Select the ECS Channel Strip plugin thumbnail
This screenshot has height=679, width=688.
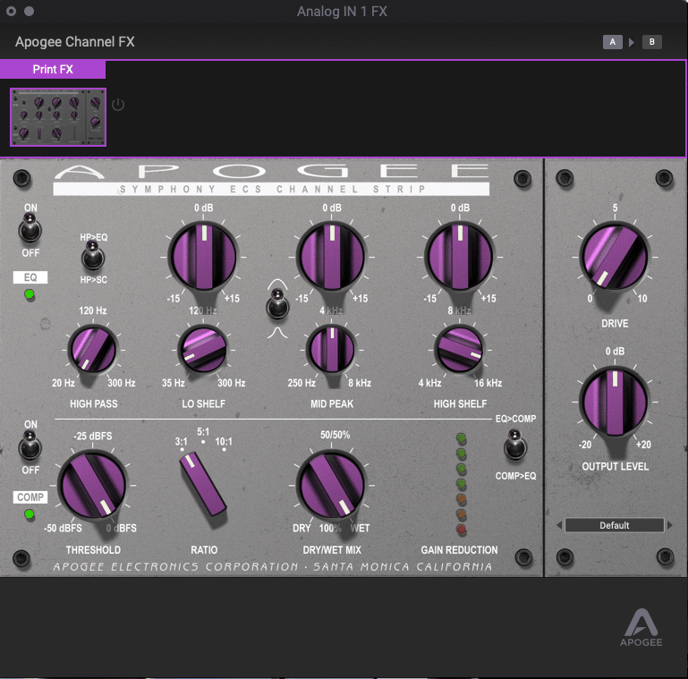point(58,117)
